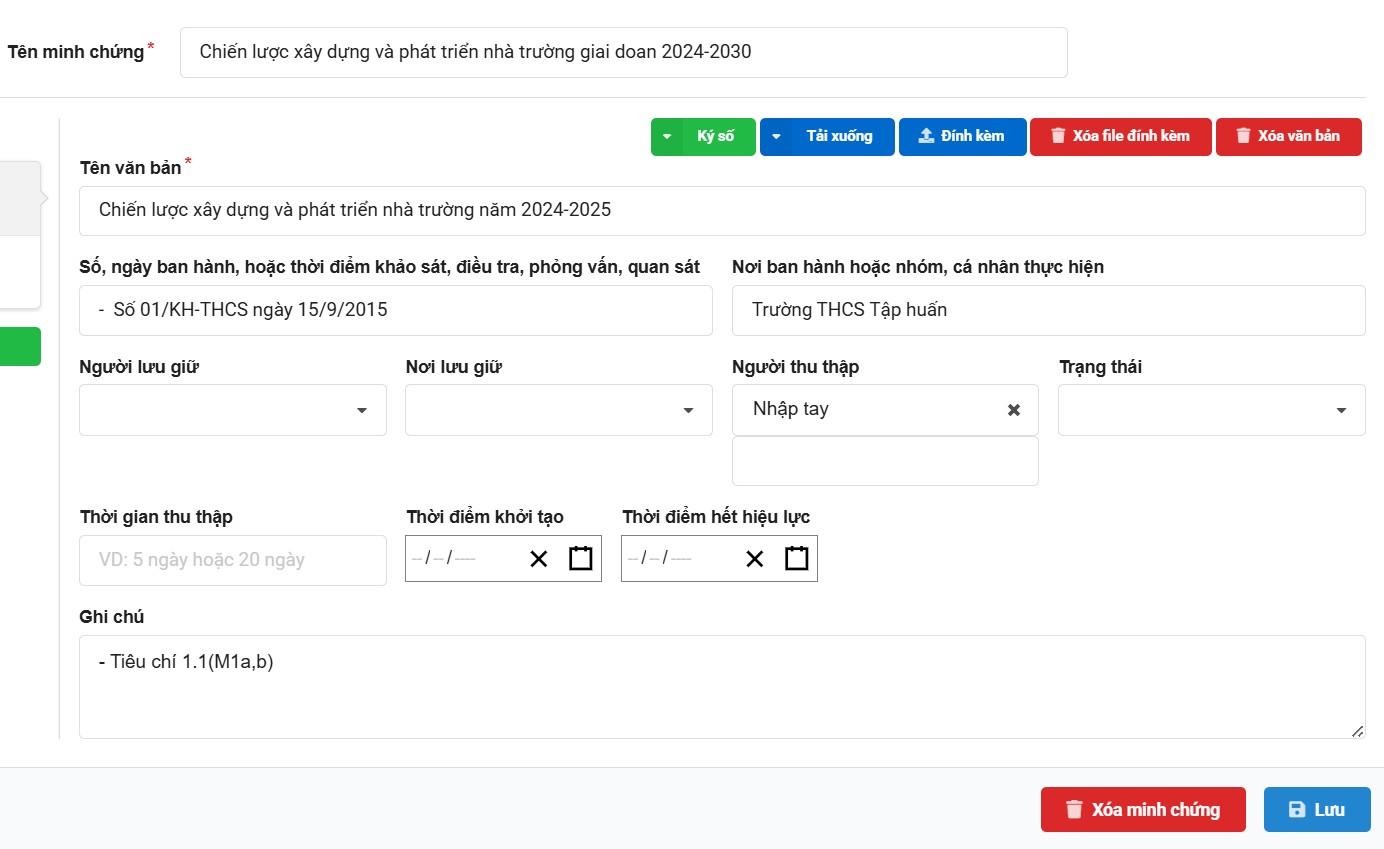
Task: Click the Tải xuống dropdown arrow
Action: pyautogui.click(x=776, y=137)
